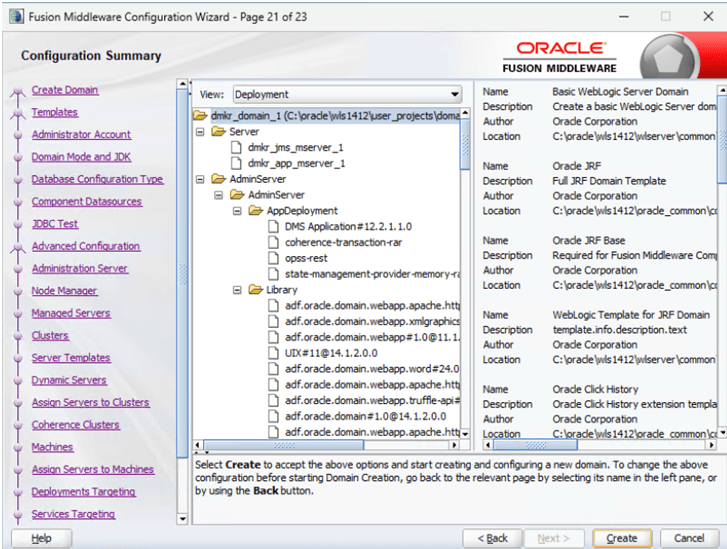Open Deployments Targeting step
Screen dimensions: 727x549
(x=83, y=492)
